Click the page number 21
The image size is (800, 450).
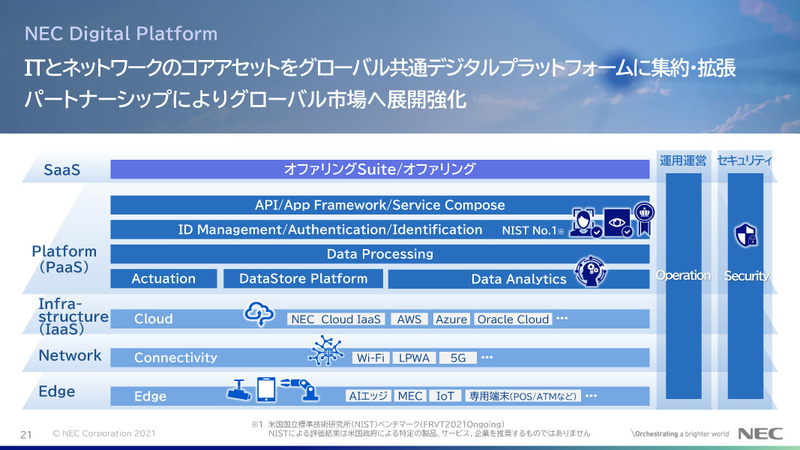26,435
